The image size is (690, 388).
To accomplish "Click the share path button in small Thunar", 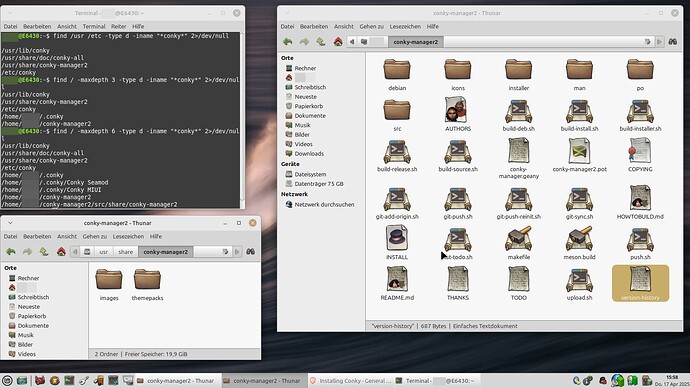I will pos(125,252).
